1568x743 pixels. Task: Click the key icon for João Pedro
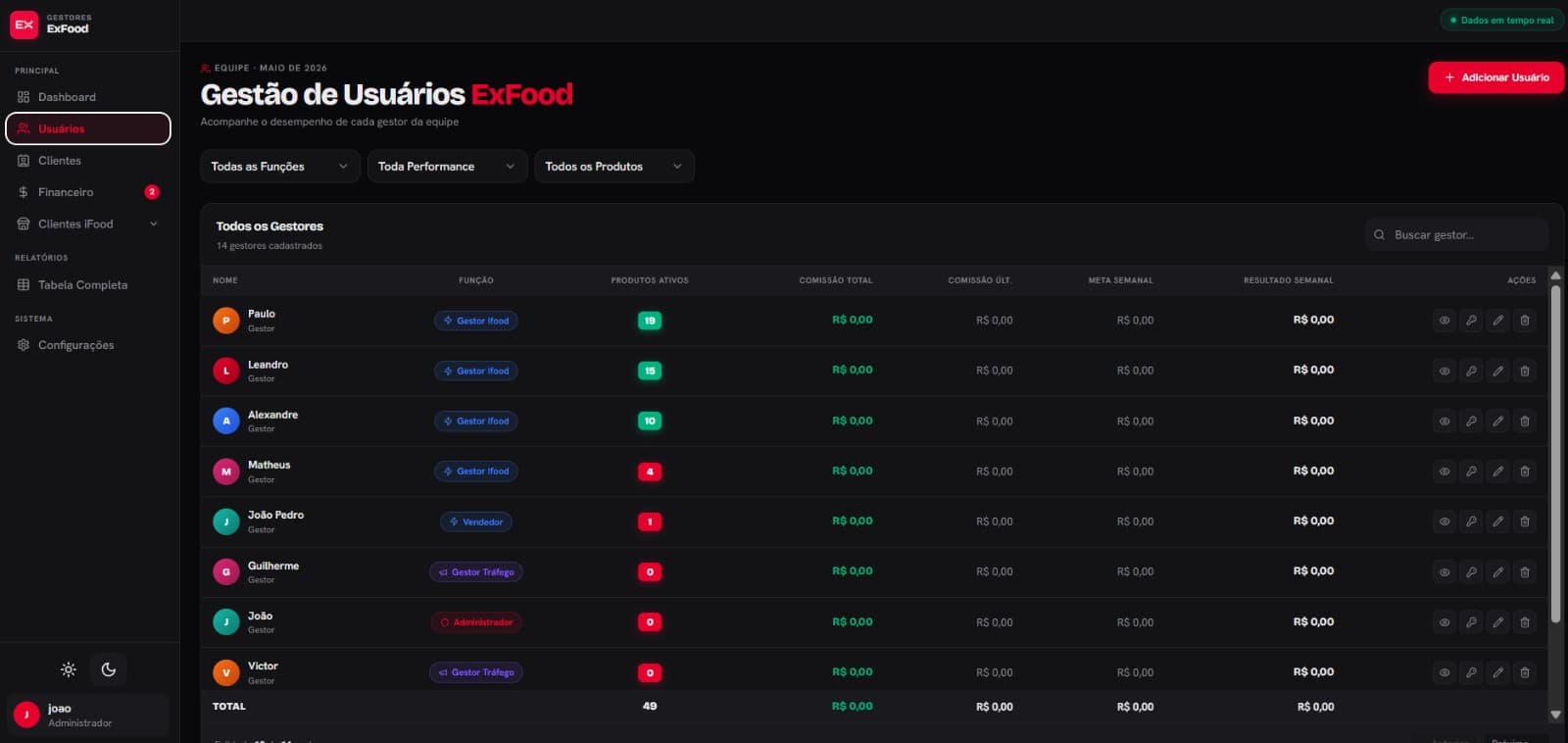click(x=1471, y=521)
